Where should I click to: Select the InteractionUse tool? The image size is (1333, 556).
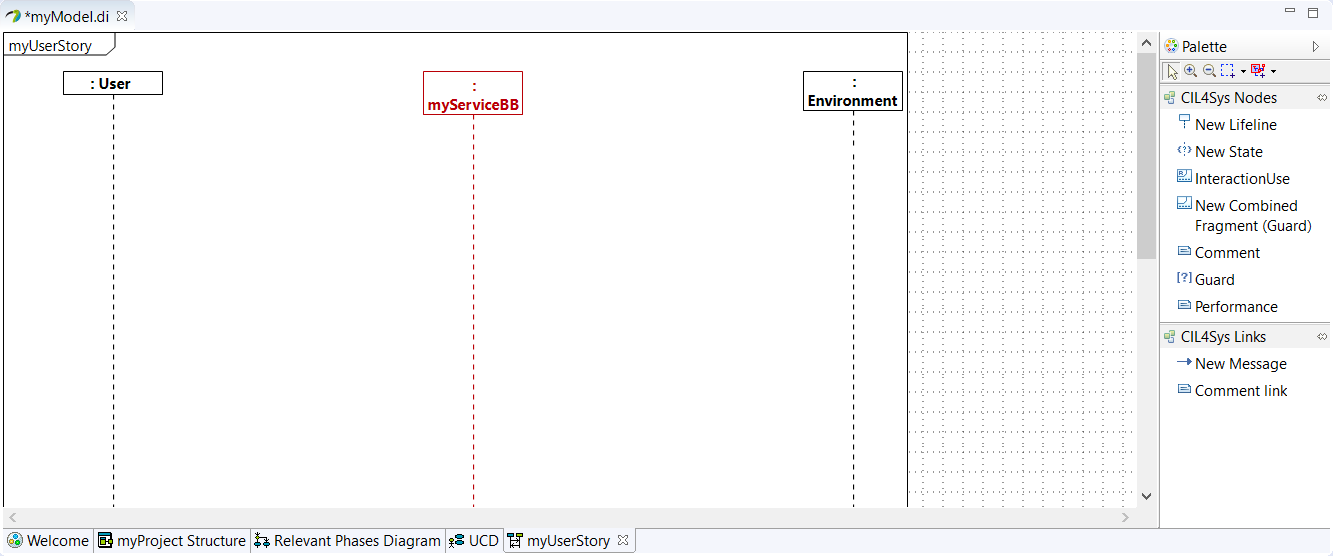point(1233,179)
